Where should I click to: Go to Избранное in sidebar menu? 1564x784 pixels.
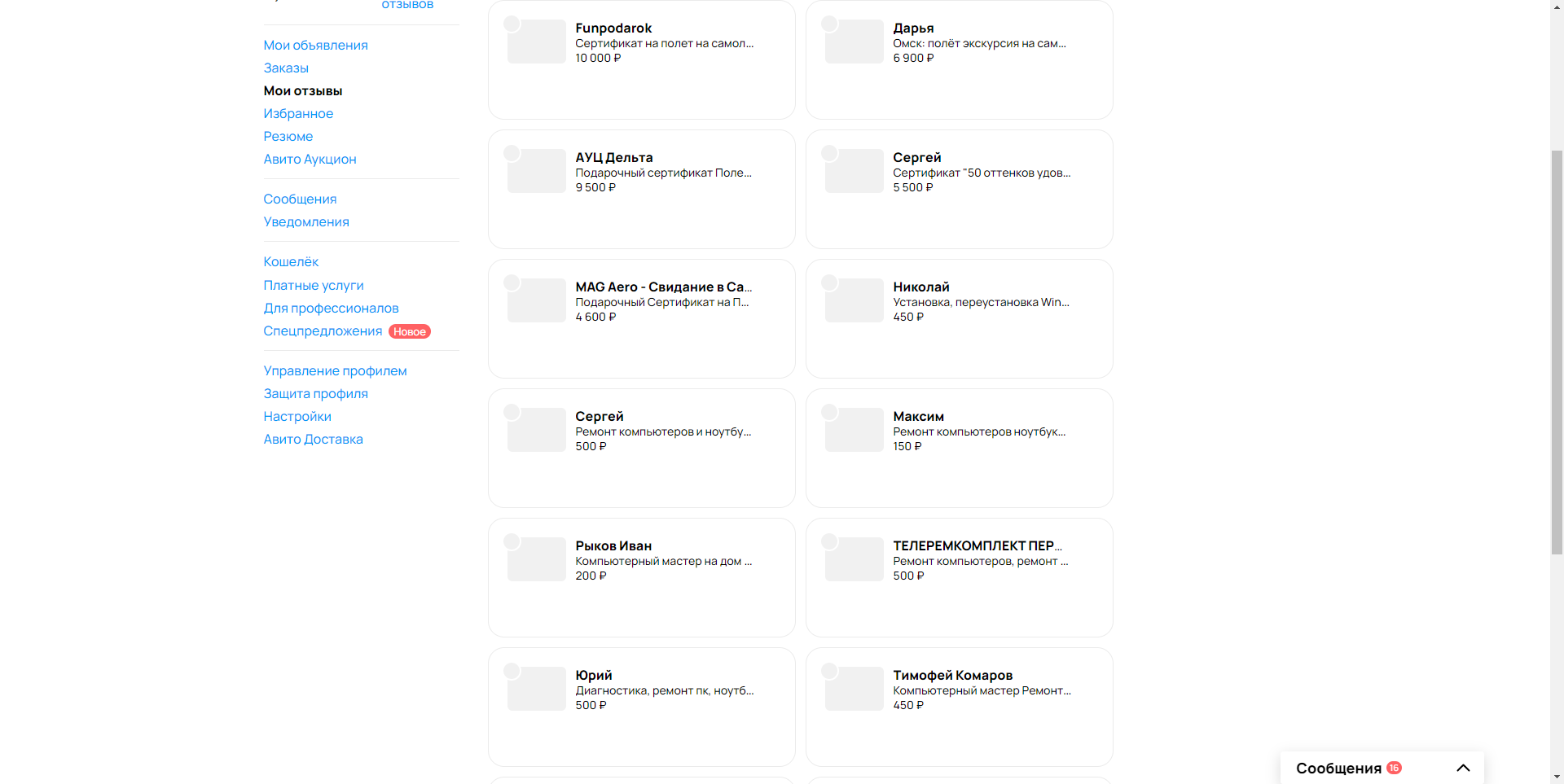(x=298, y=113)
